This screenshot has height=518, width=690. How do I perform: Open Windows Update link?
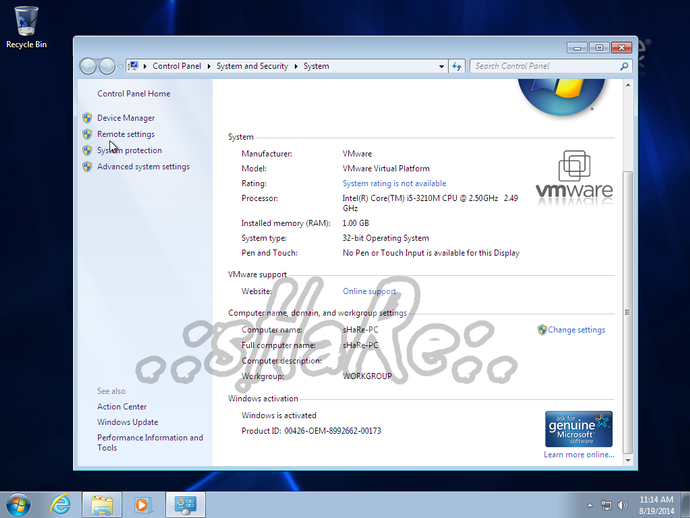(x=128, y=422)
